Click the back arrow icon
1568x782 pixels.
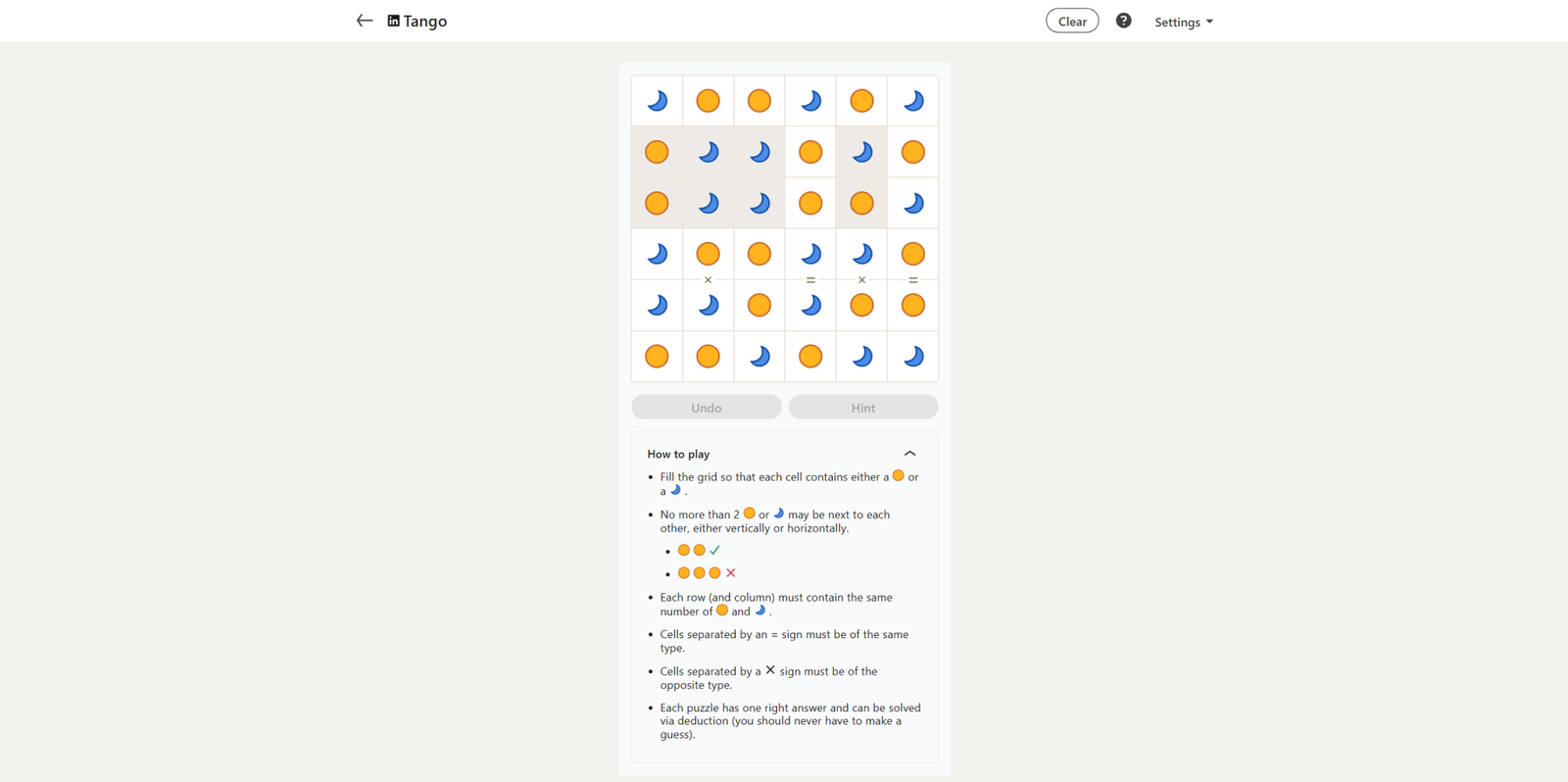tap(365, 21)
